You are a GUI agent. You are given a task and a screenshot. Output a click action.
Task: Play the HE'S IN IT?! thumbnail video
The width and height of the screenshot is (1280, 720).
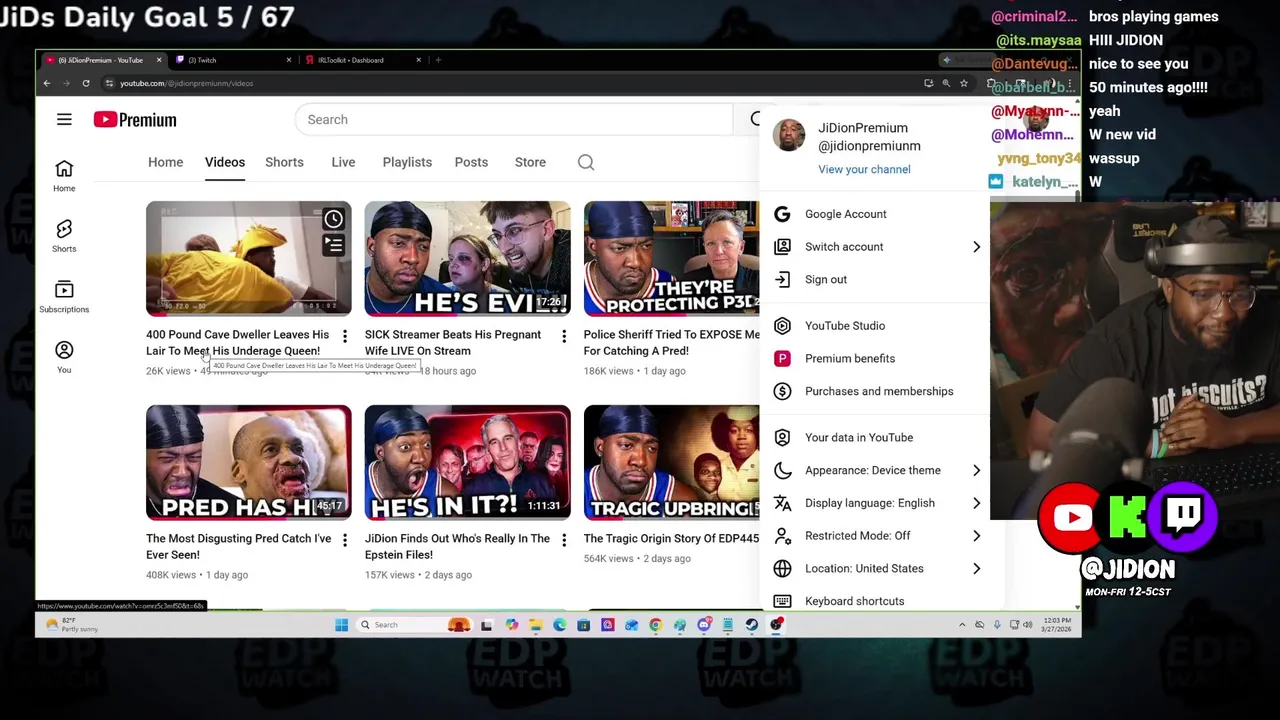467,463
